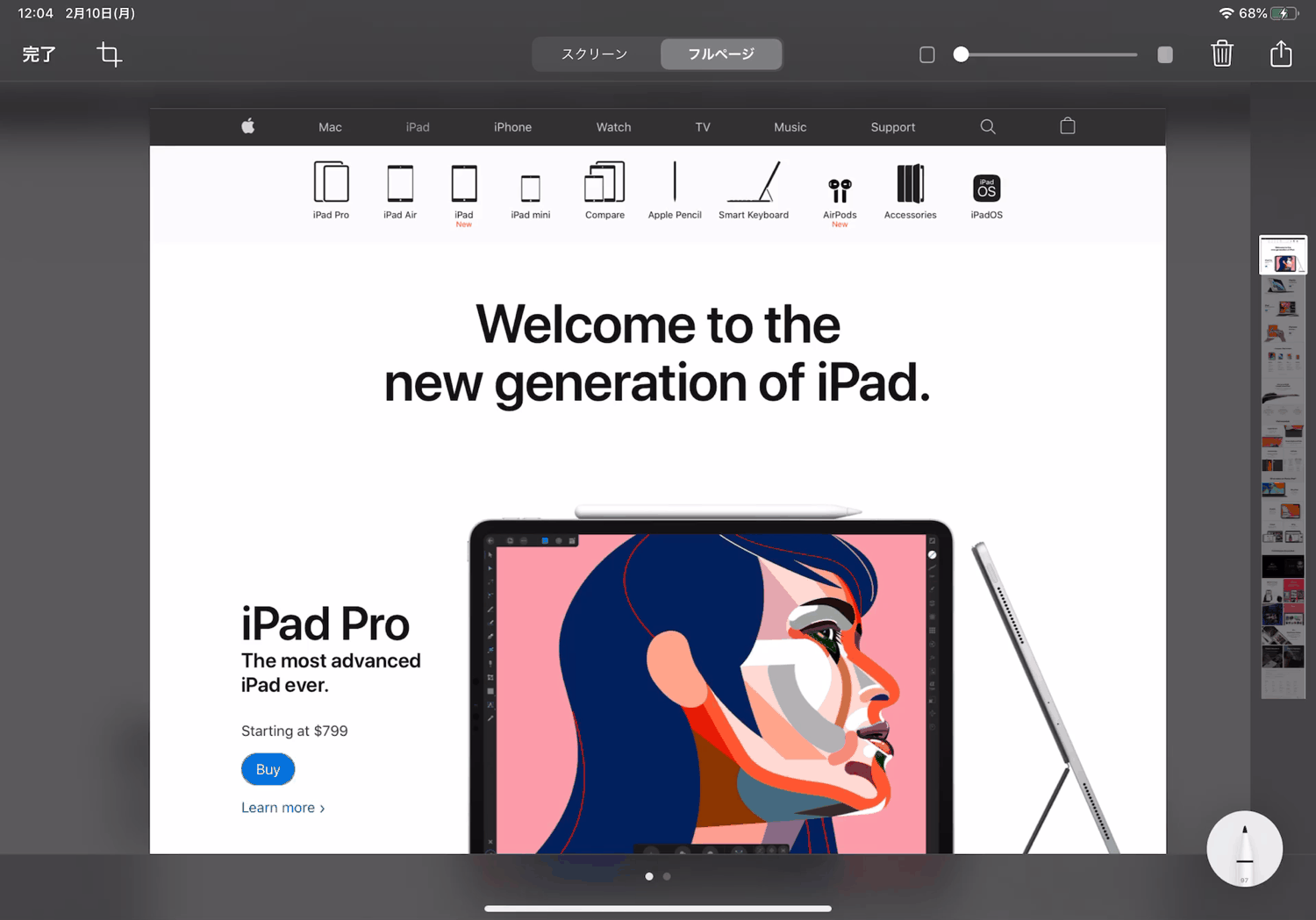
Task: Click the Starting at $799 text
Action: click(x=295, y=731)
